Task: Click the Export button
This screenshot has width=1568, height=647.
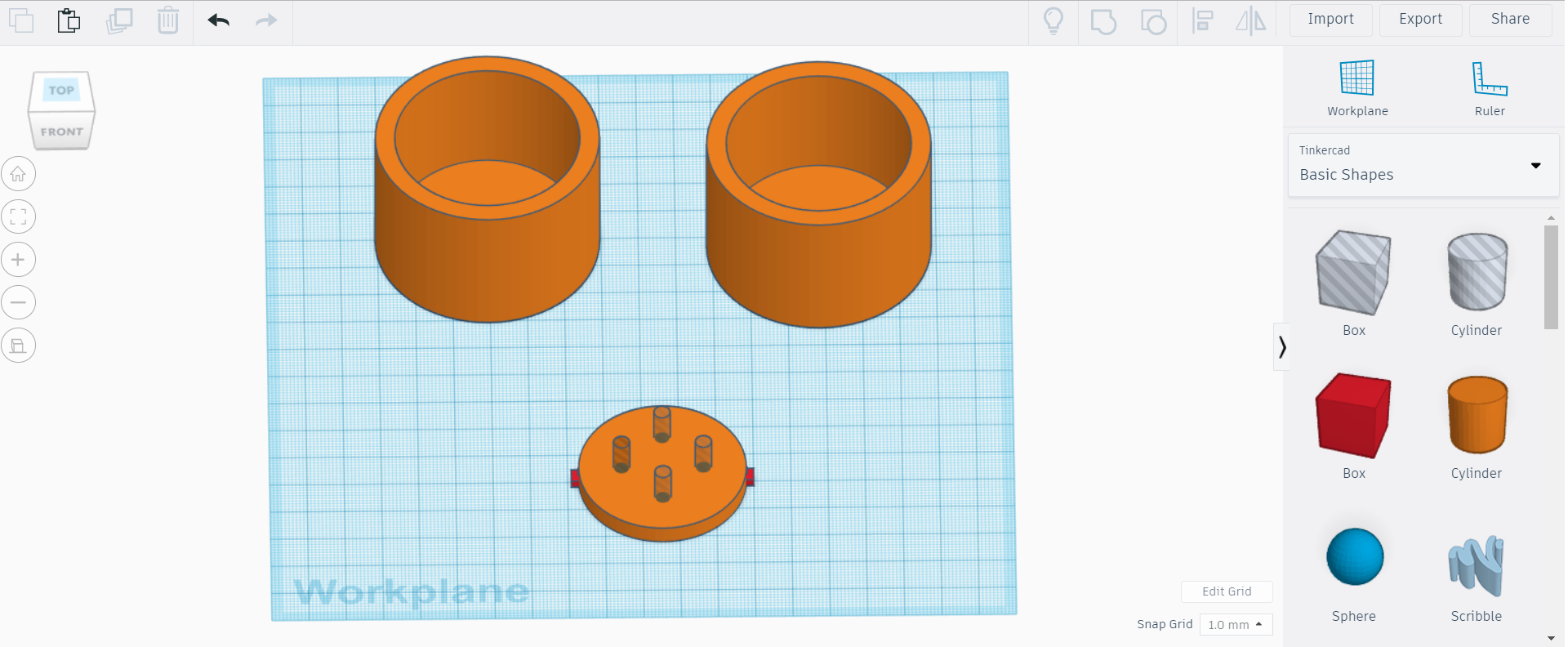Action: pyautogui.click(x=1420, y=20)
